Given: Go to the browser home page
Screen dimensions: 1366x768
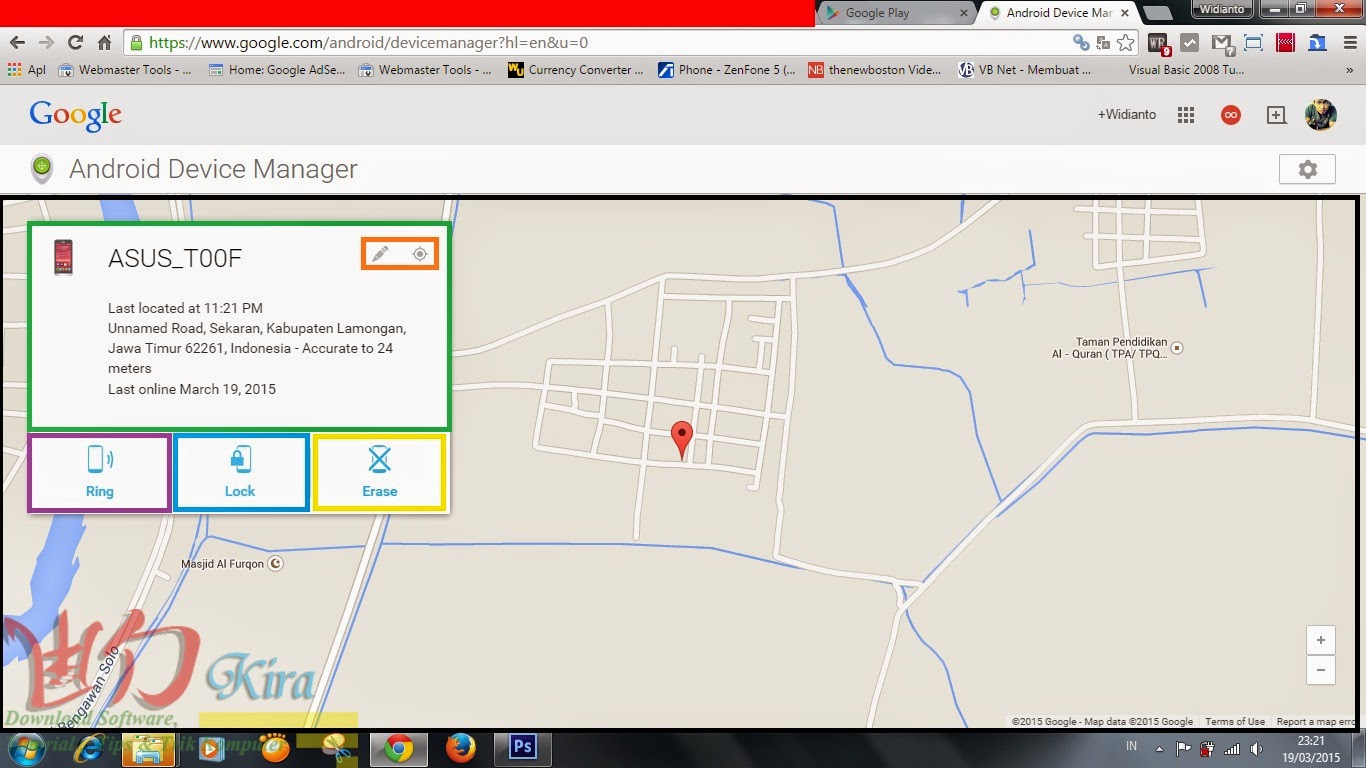Looking at the screenshot, I should pos(104,43).
